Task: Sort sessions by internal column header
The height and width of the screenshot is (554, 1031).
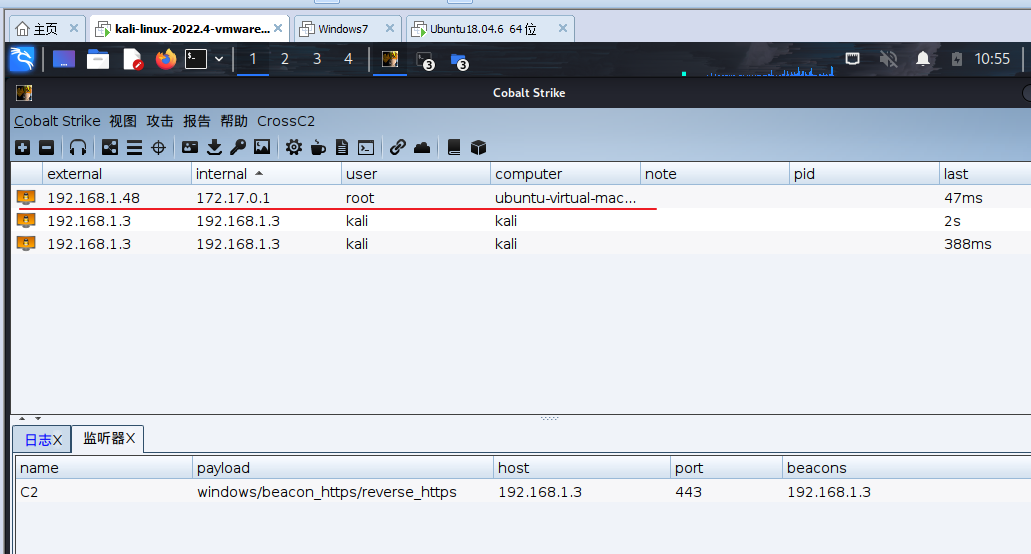Action: coord(266,173)
